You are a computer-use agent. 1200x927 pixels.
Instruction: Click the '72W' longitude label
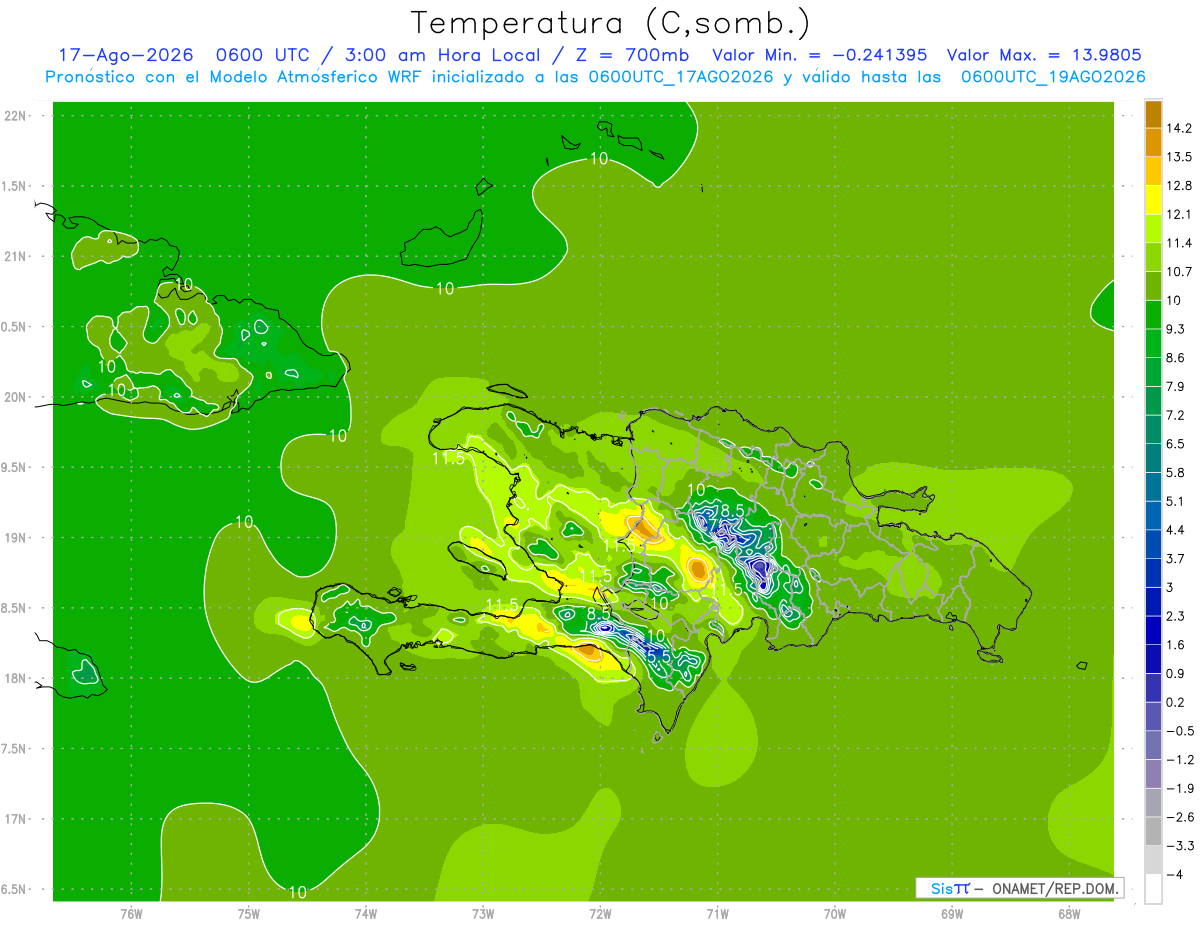click(600, 914)
